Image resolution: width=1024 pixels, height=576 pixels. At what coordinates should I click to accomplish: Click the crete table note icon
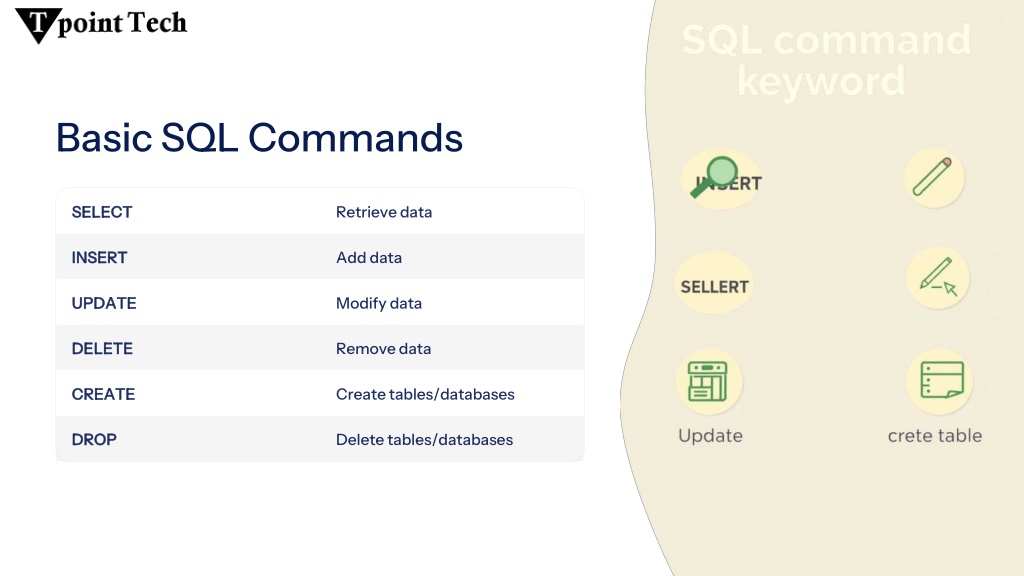pos(940,381)
